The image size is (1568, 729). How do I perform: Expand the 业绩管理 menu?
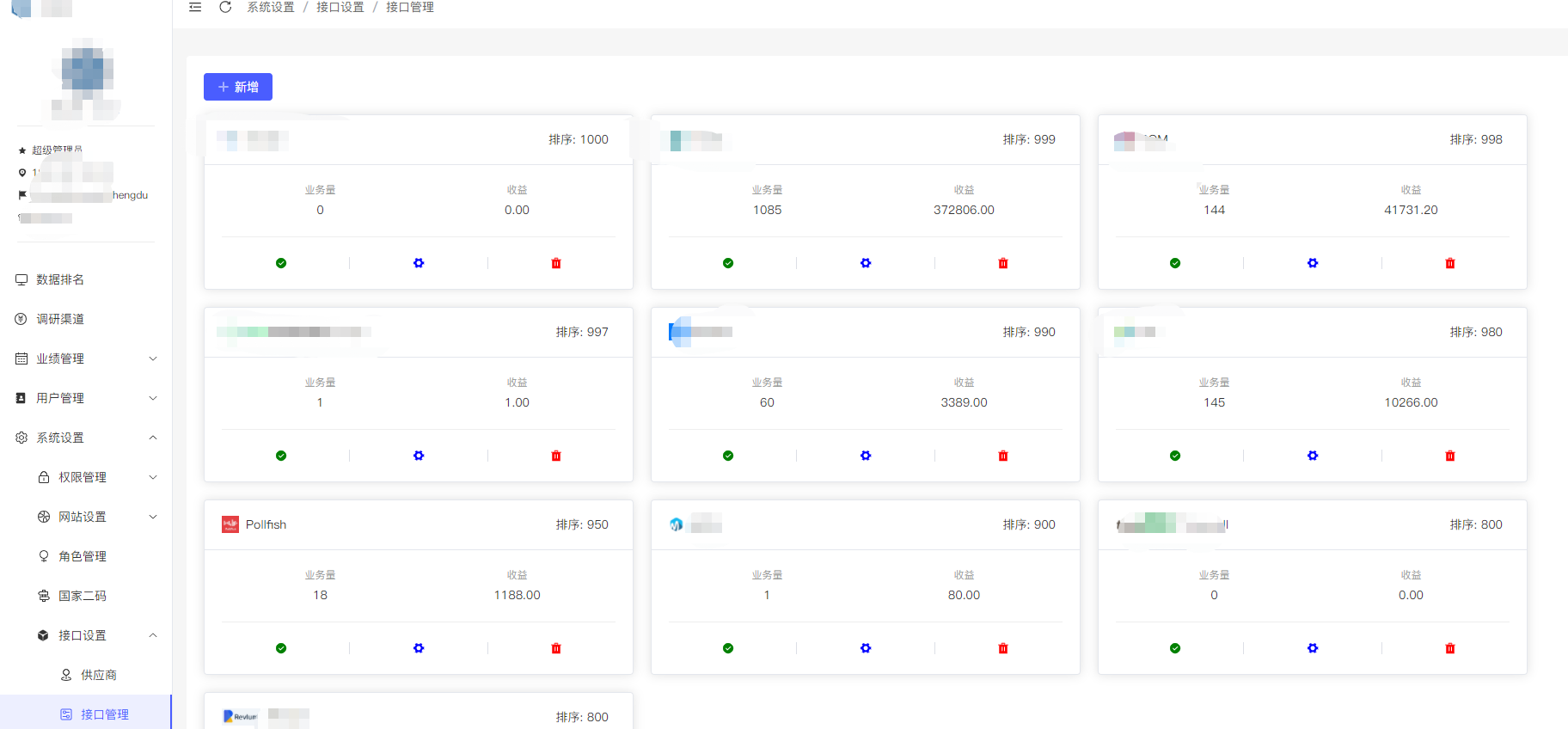click(x=86, y=358)
